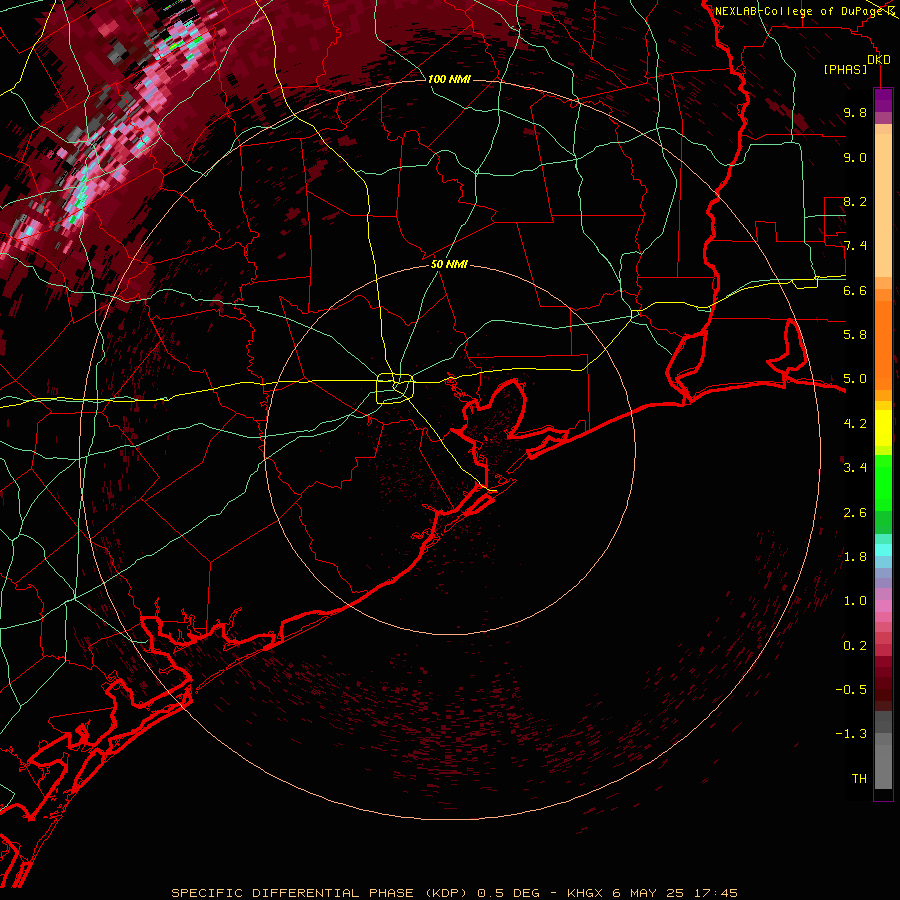Click the 0.2 color scale value
900x900 pixels.
[x=855, y=645]
